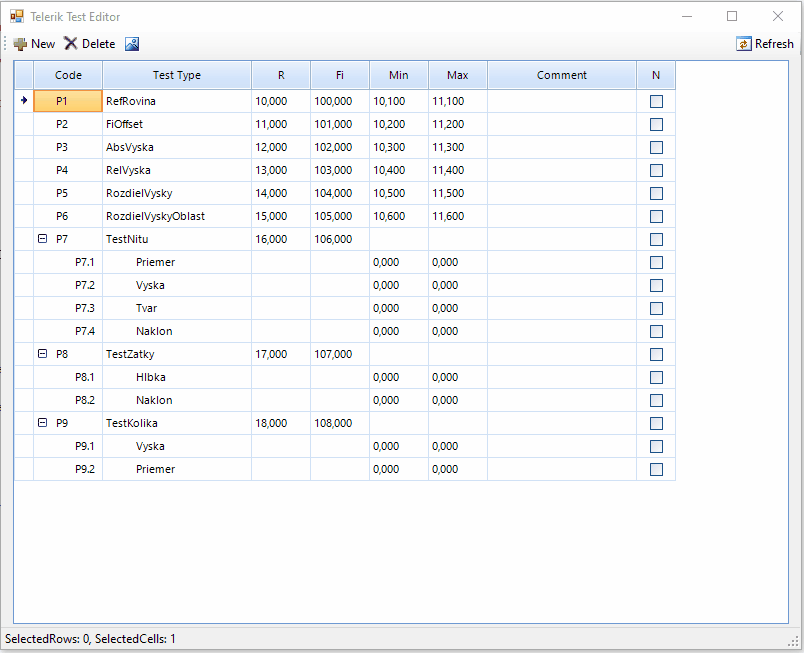Screen dimensions: 804x653
Task: Collapse the P8 TestZatky group
Action: click(x=42, y=354)
